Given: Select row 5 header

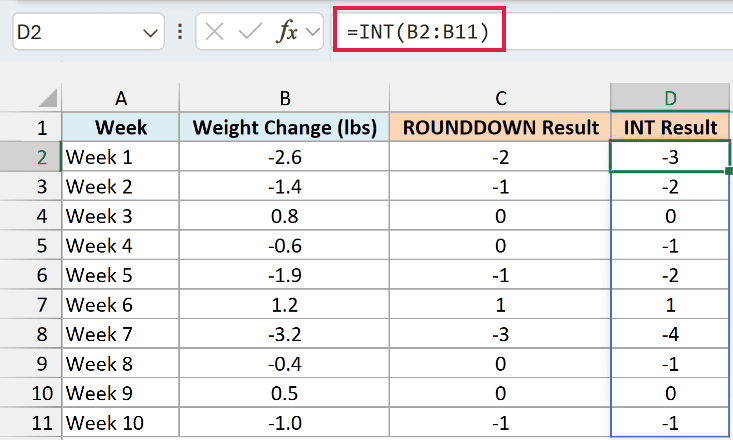Looking at the screenshot, I should (31, 245).
